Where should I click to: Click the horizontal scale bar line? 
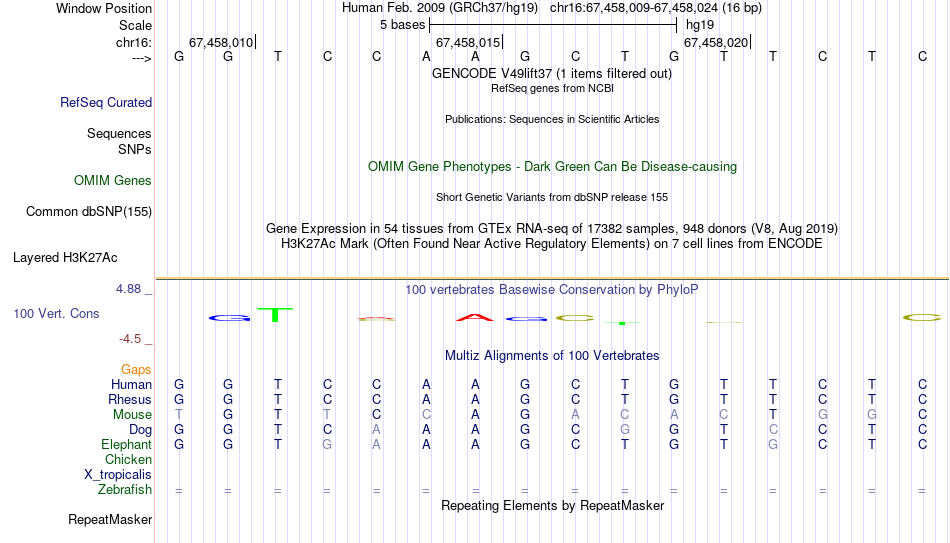tap(553, 25)
